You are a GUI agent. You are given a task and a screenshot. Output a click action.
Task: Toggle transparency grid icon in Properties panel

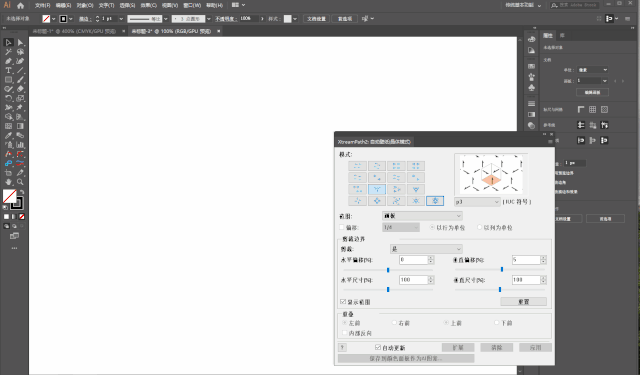point(604,109)
